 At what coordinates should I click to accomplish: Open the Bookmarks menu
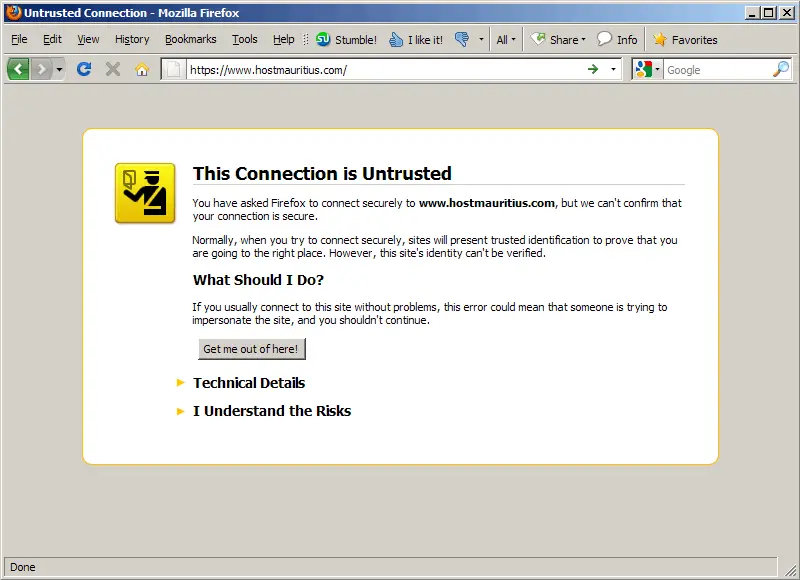pos(190,39)
